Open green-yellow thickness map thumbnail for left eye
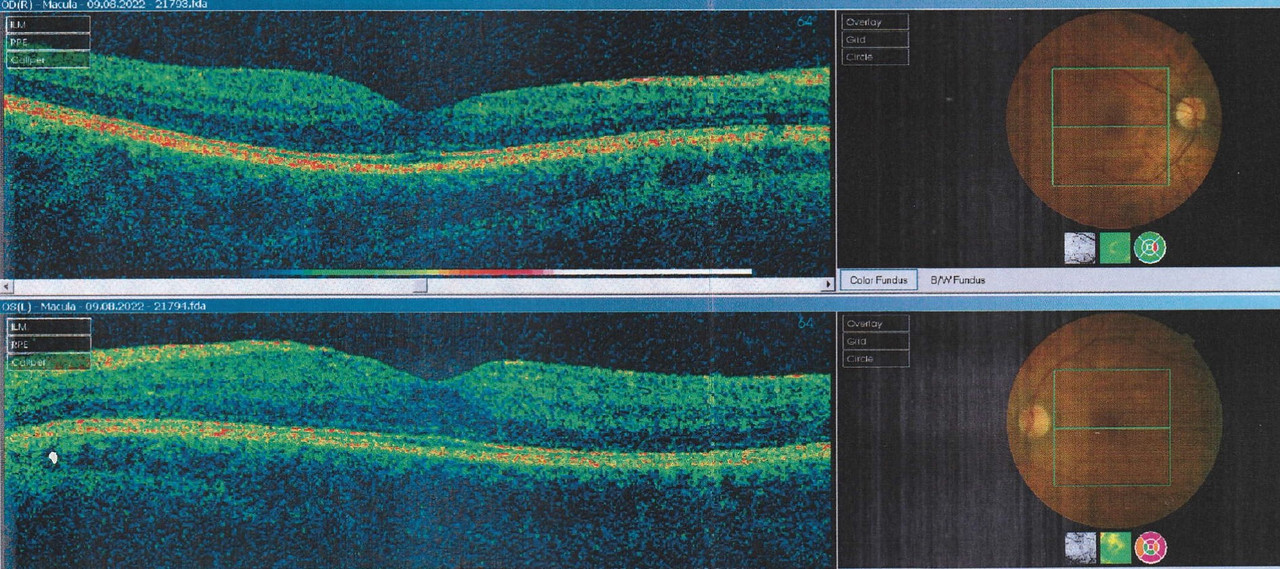 [x=1115, y=547]
